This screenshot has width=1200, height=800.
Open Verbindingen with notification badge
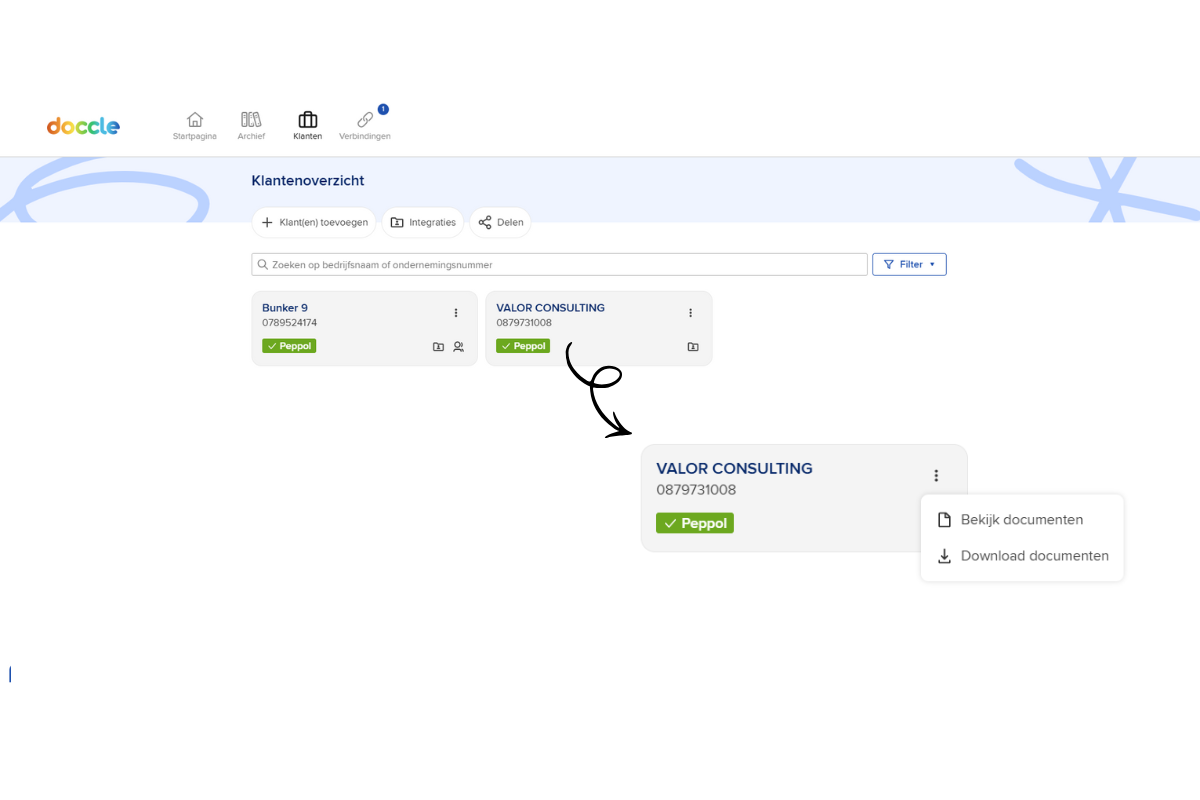(x=365, y=126)
